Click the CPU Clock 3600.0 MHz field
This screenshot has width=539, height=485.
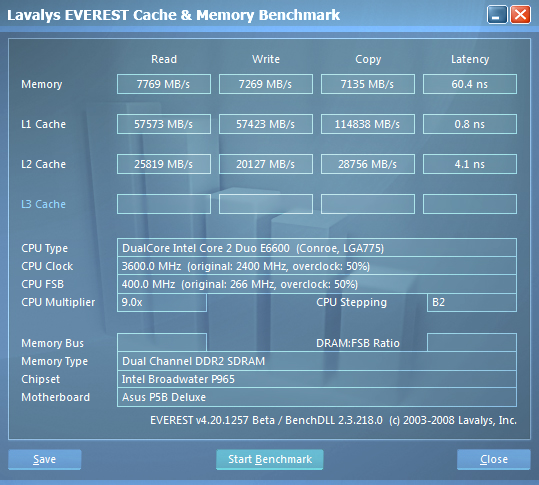317,266
